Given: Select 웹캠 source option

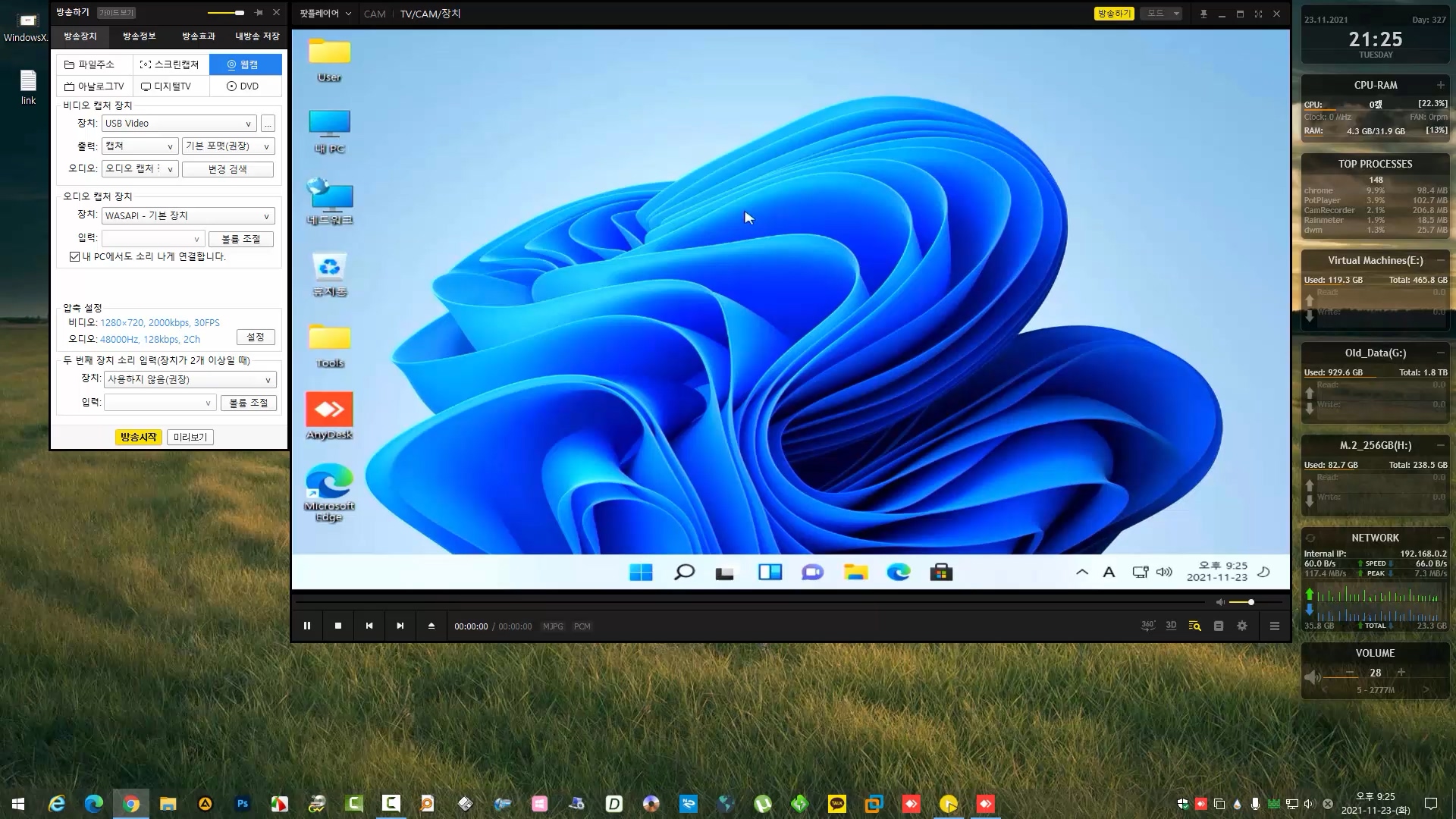Looking at the screenshot, I should point(246,64).
